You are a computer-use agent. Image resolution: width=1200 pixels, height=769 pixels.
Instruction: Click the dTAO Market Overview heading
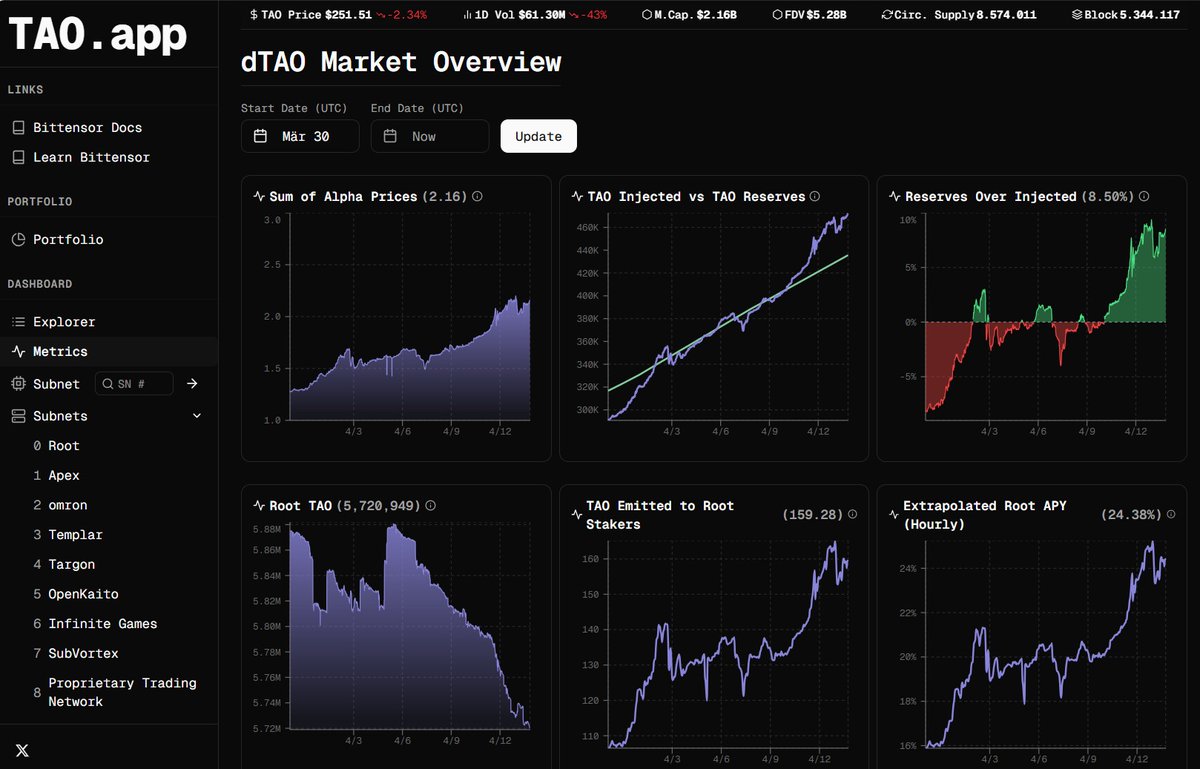point(401,62)
